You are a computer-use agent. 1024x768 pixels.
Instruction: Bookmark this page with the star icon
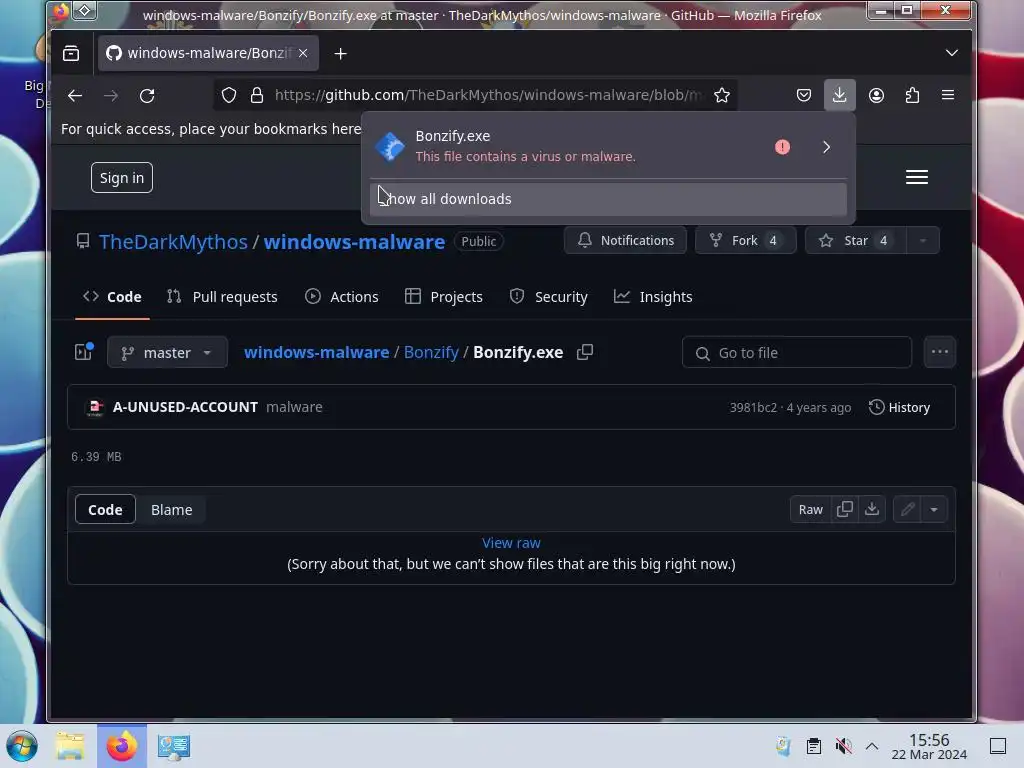722,95
